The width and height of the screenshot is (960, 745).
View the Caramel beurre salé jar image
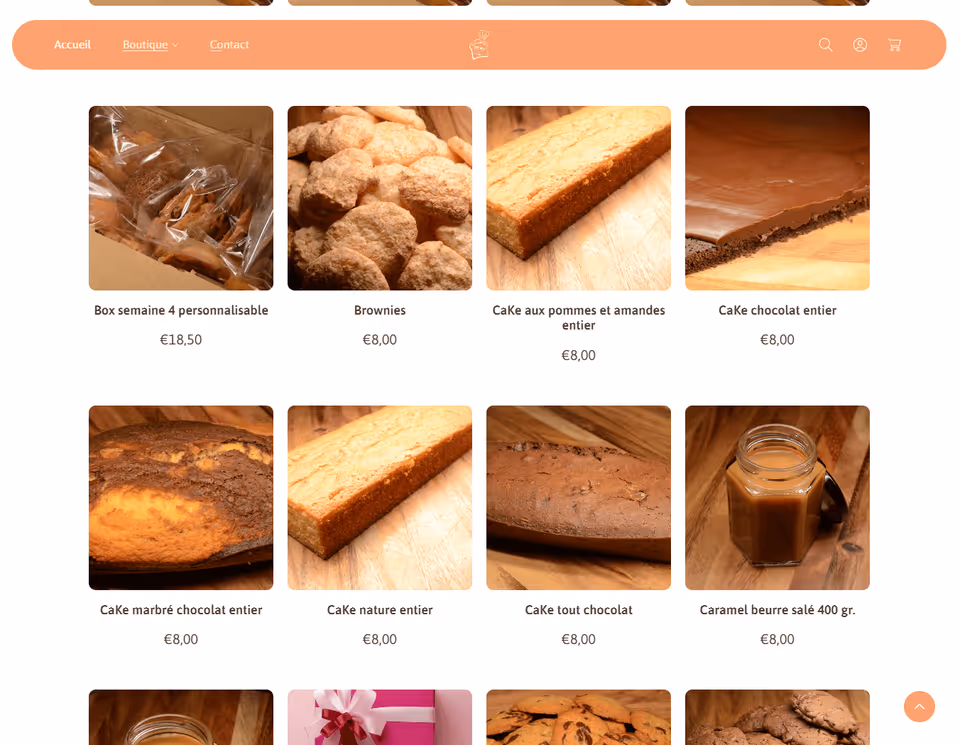[x=777, y=498]
